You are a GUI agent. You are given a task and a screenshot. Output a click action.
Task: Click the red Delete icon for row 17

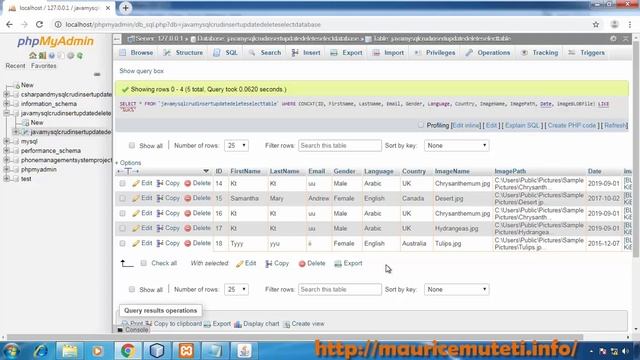(x=188, y=228)
